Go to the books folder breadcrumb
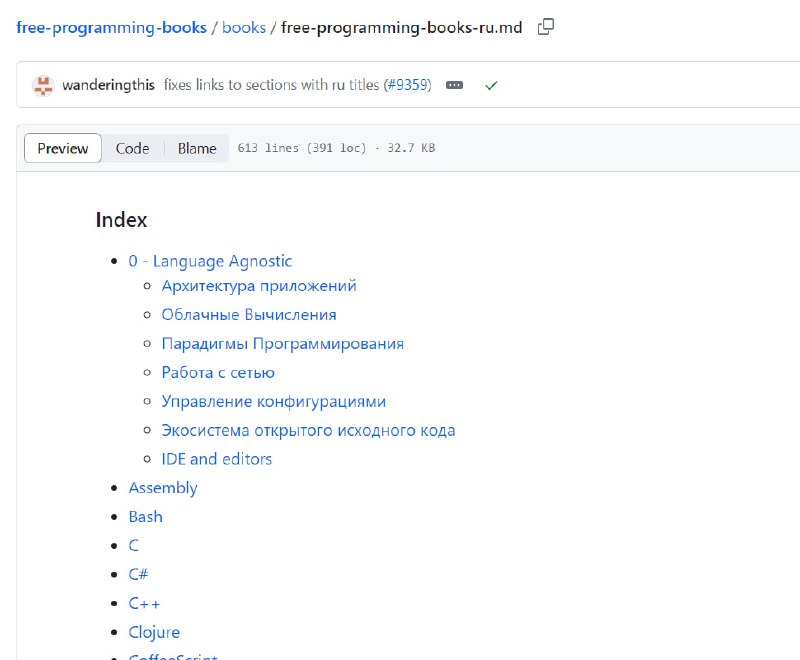This screenshot has height=660, width=800. [244, 27]
